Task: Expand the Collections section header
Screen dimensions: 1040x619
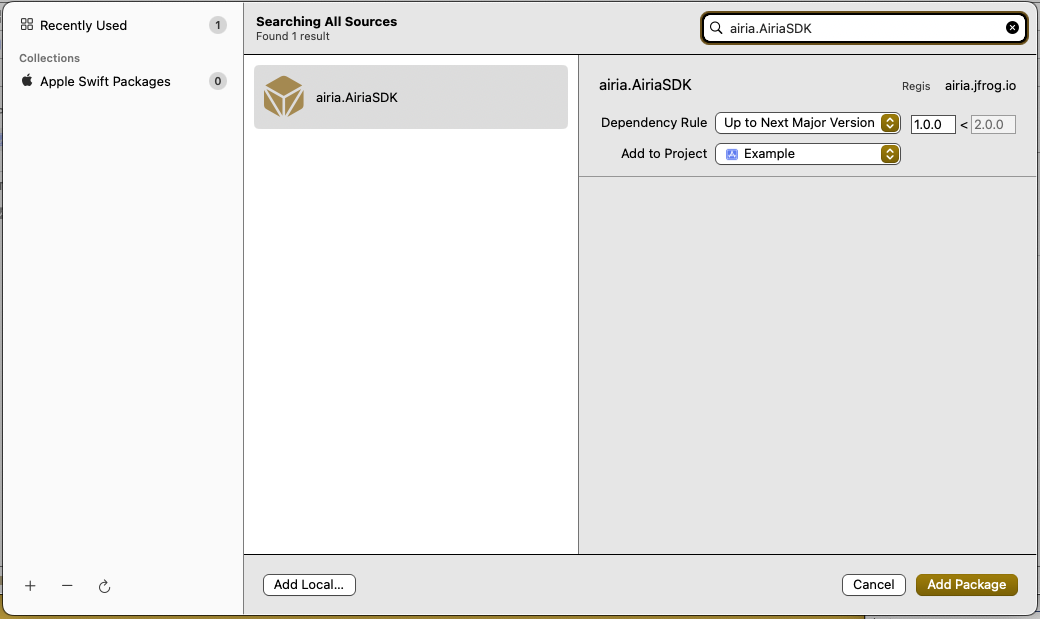Action: coord(49,58)
